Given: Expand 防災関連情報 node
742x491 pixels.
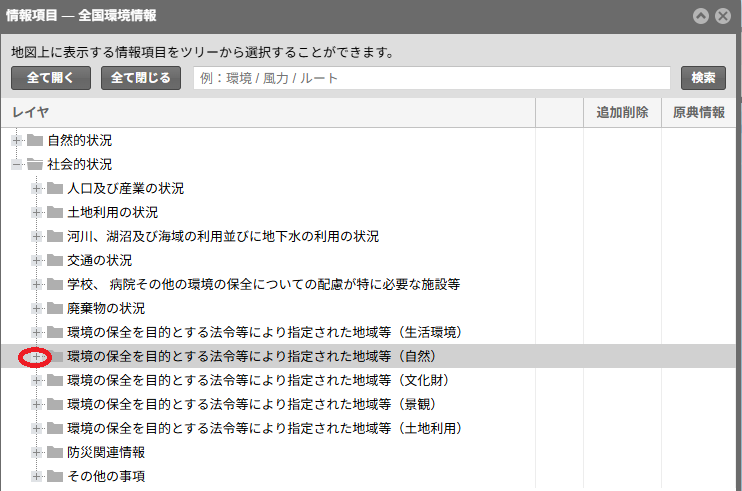Looking at the screenshot, I should (36, 453).
